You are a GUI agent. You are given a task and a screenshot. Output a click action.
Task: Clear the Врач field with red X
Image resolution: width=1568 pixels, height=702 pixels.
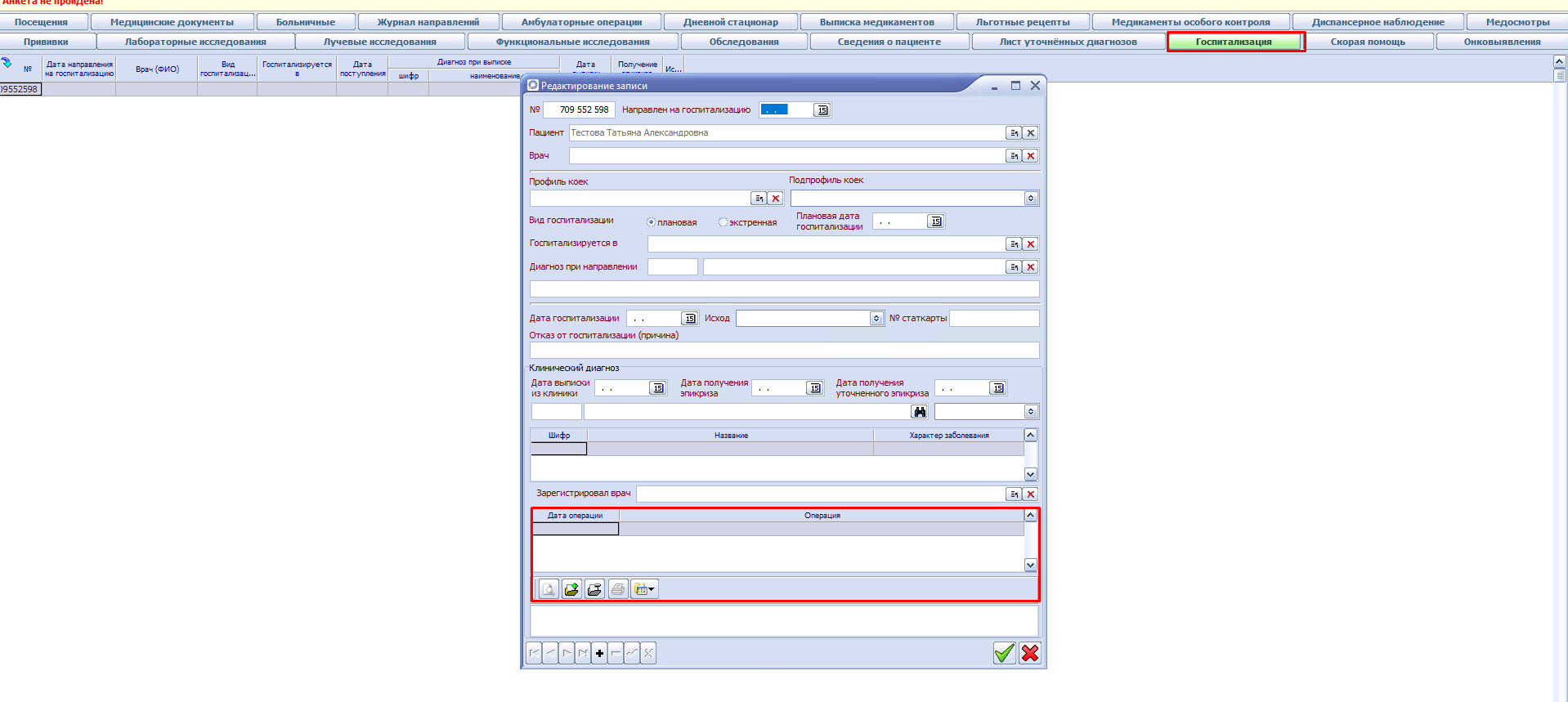[x=1031, y=156]
